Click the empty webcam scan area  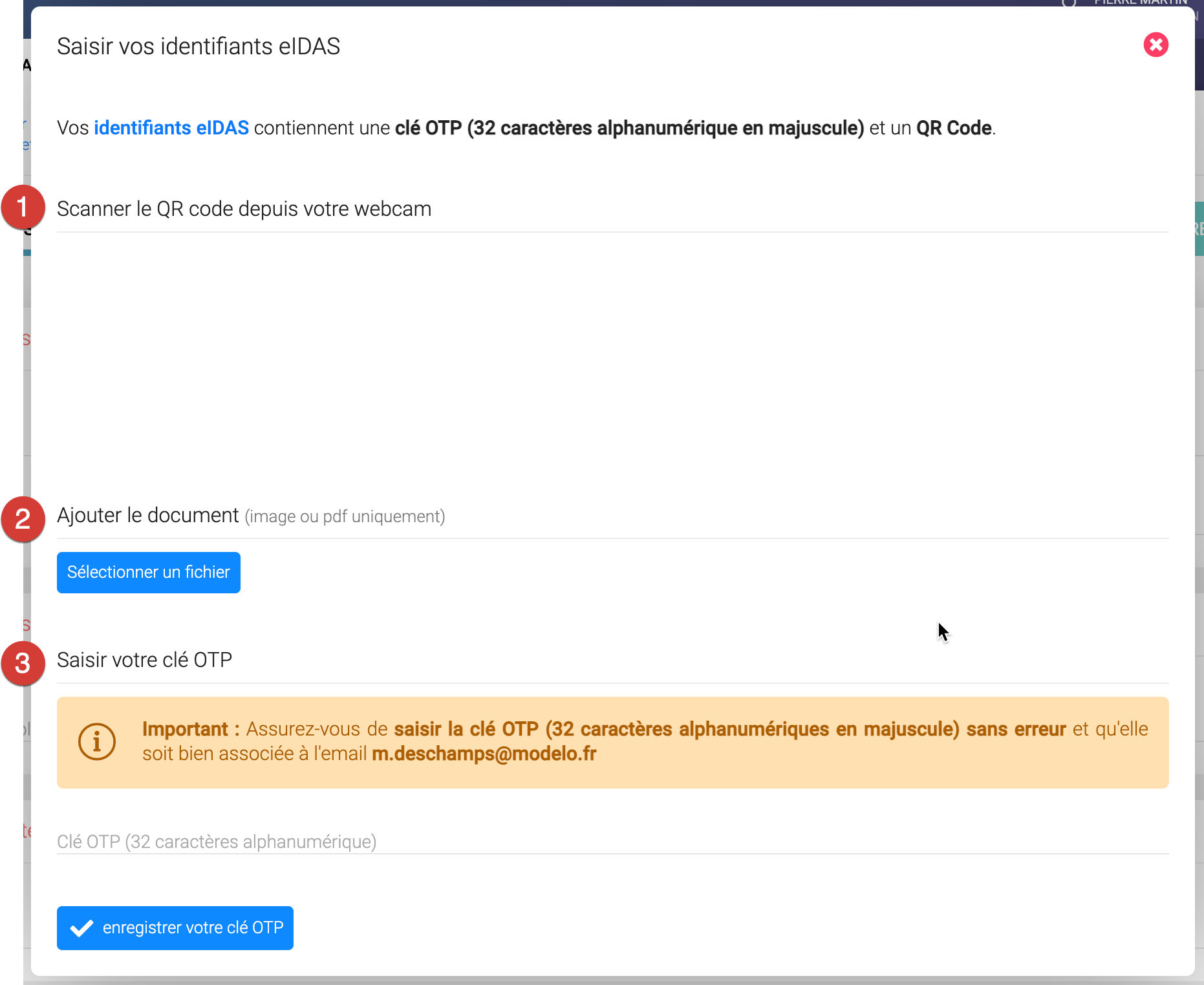[x=612, y=362]
